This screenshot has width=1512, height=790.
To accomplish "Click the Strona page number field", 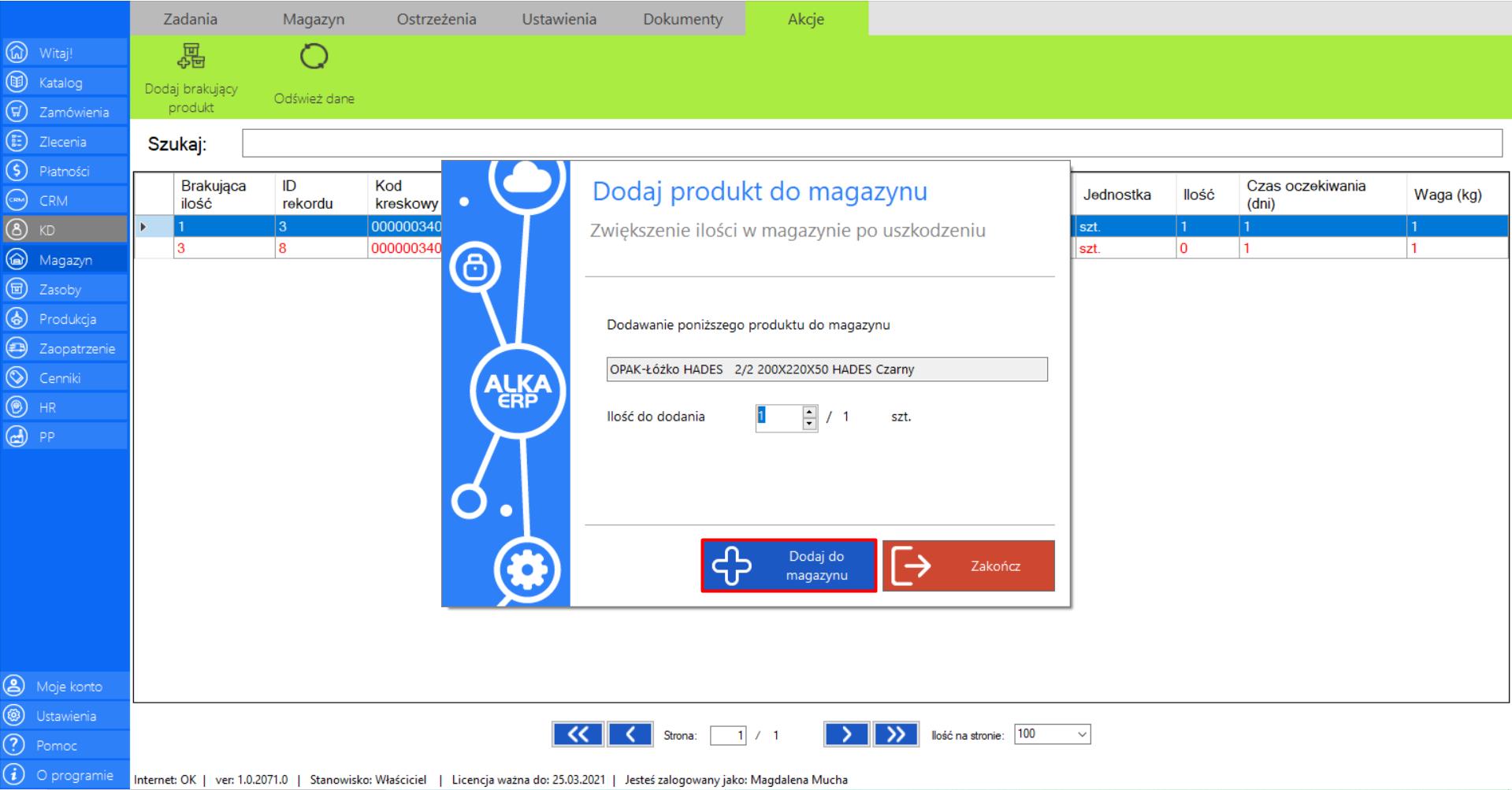I will point(727,736).
